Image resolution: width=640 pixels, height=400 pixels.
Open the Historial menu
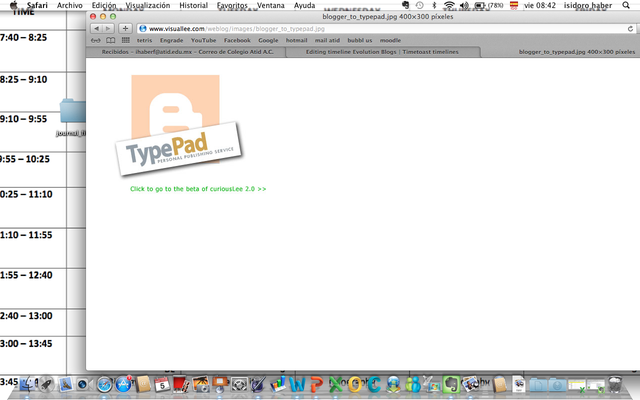(x=193, y=5)
